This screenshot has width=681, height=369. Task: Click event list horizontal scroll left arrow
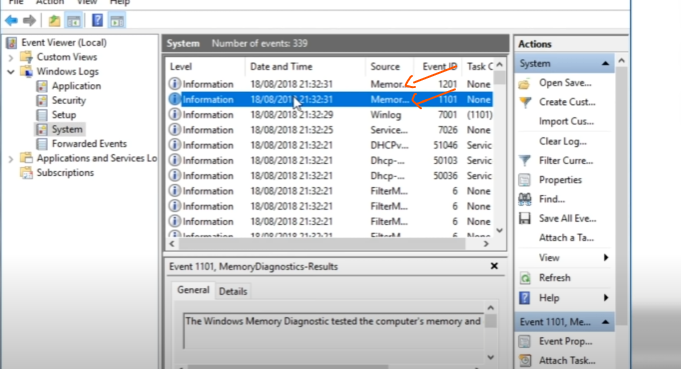172,244
